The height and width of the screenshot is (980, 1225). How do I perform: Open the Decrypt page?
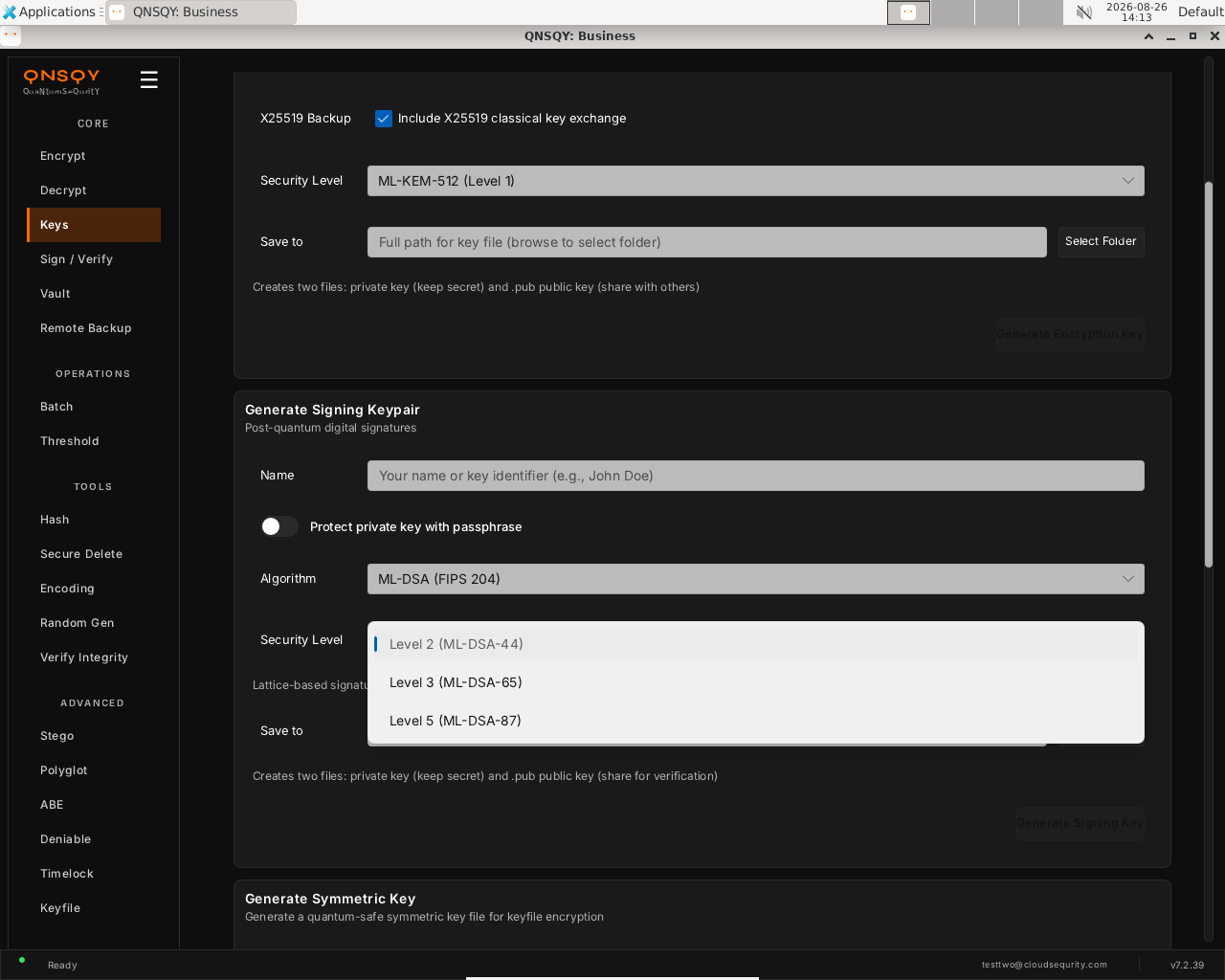(94, 190)
